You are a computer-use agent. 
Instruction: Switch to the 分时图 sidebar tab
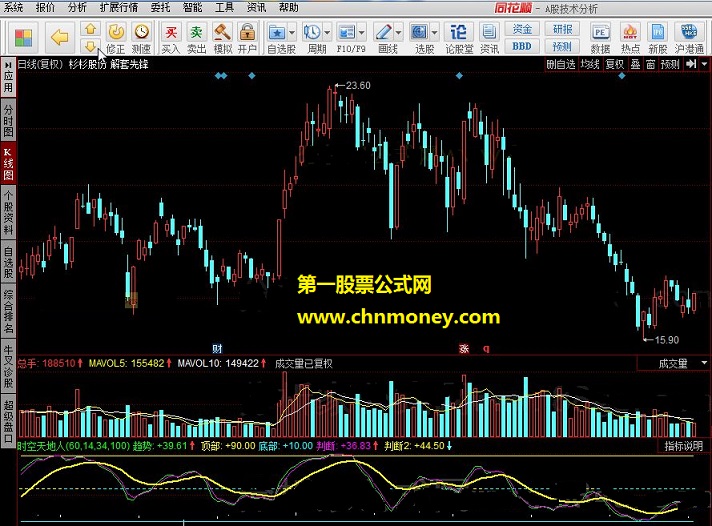click(8, 120)
